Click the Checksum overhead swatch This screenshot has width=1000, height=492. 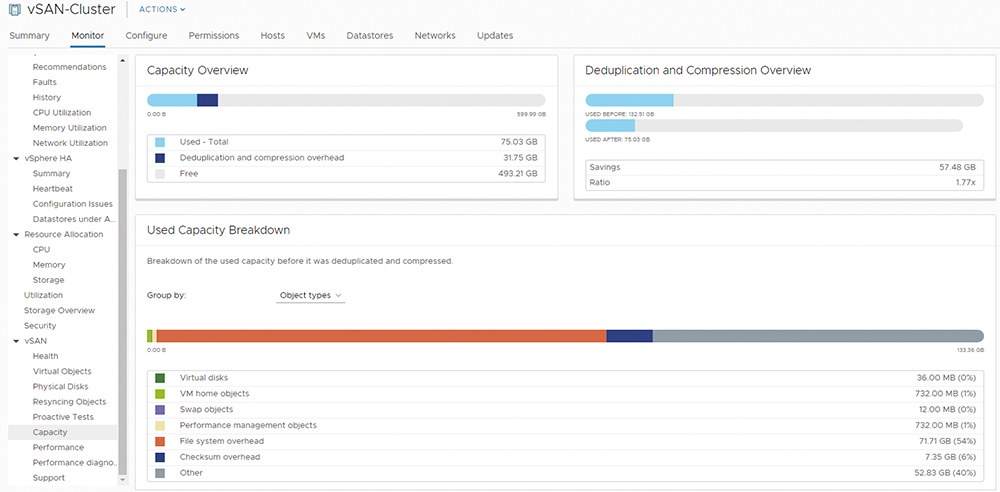pos(160,457)
